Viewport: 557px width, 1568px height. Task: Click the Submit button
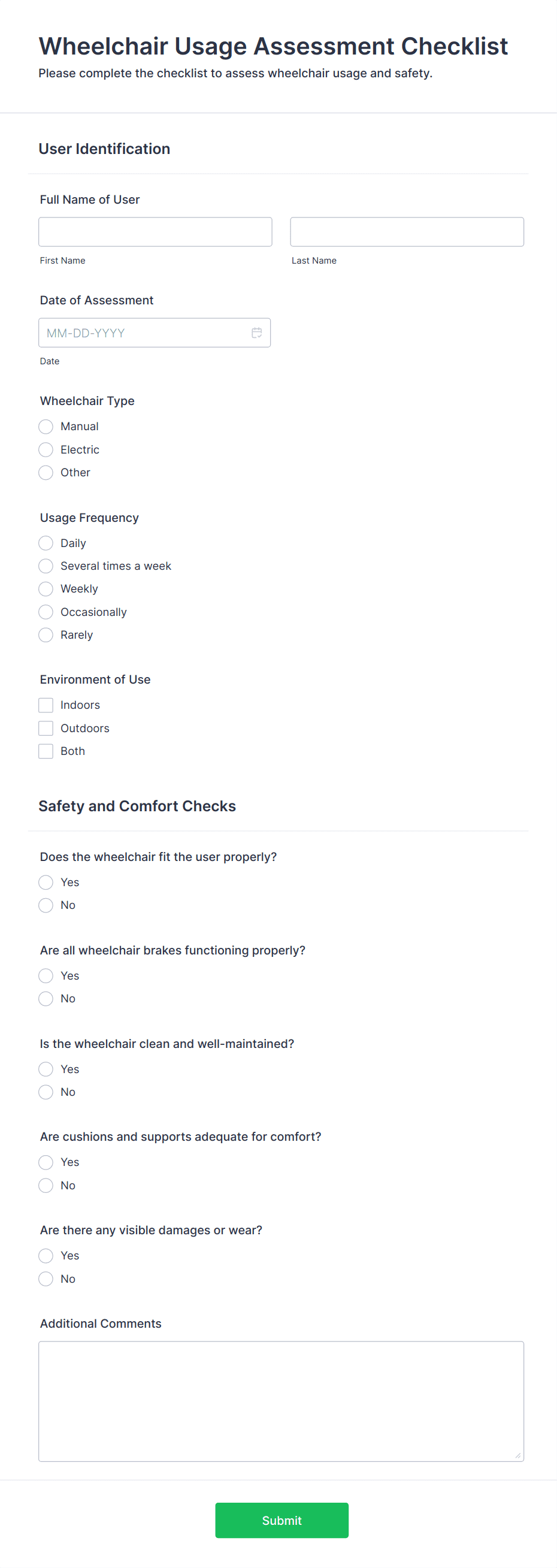(281, 1520)
